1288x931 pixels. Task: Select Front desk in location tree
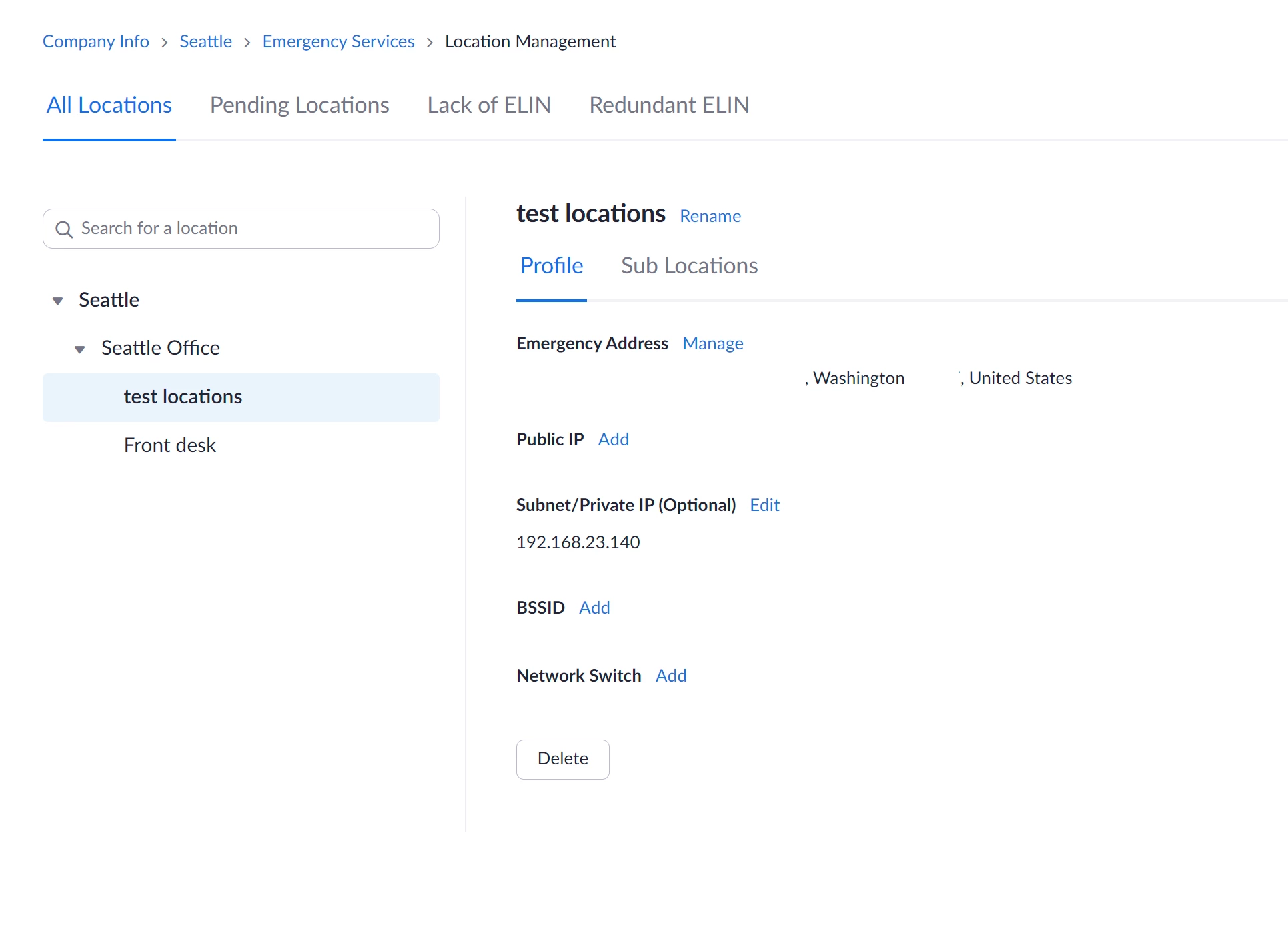coord(170,445)
